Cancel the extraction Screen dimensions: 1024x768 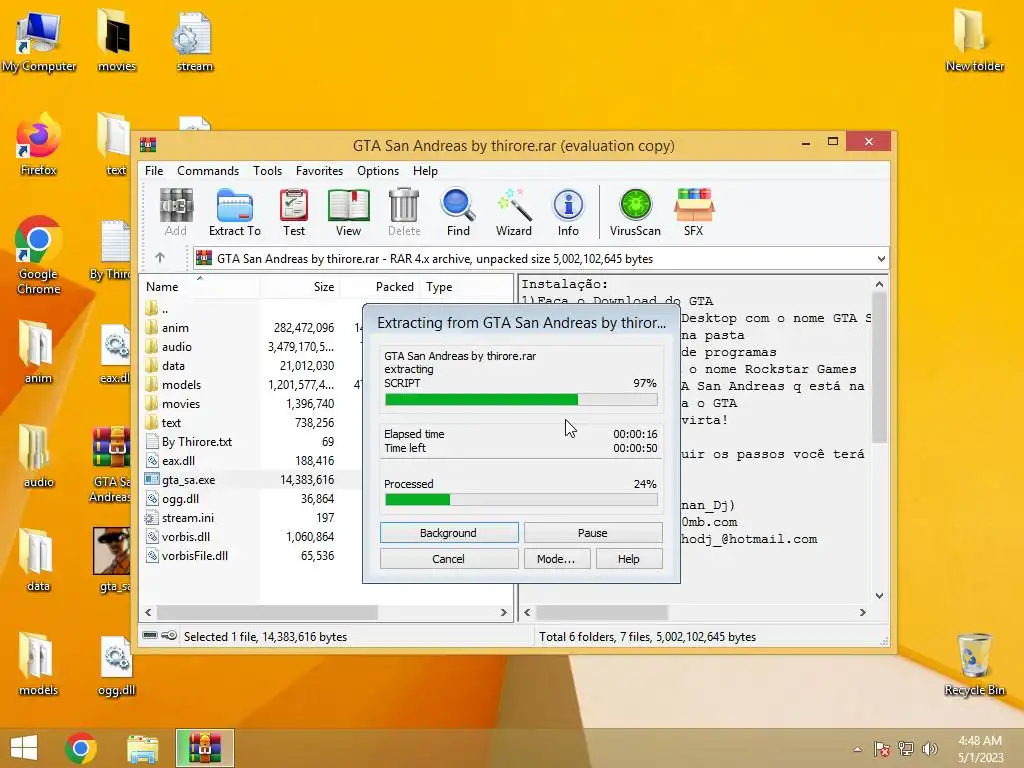click(x=449, y=559)
